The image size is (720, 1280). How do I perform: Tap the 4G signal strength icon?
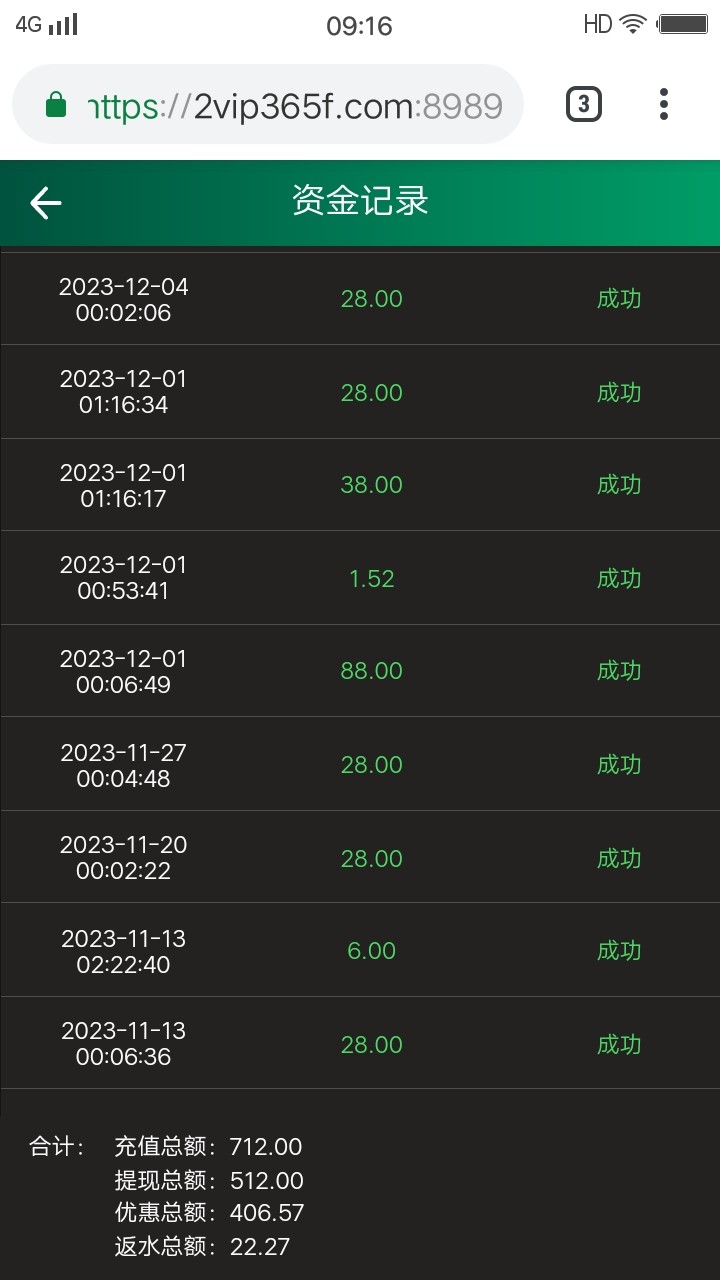(x=47, y=25)
